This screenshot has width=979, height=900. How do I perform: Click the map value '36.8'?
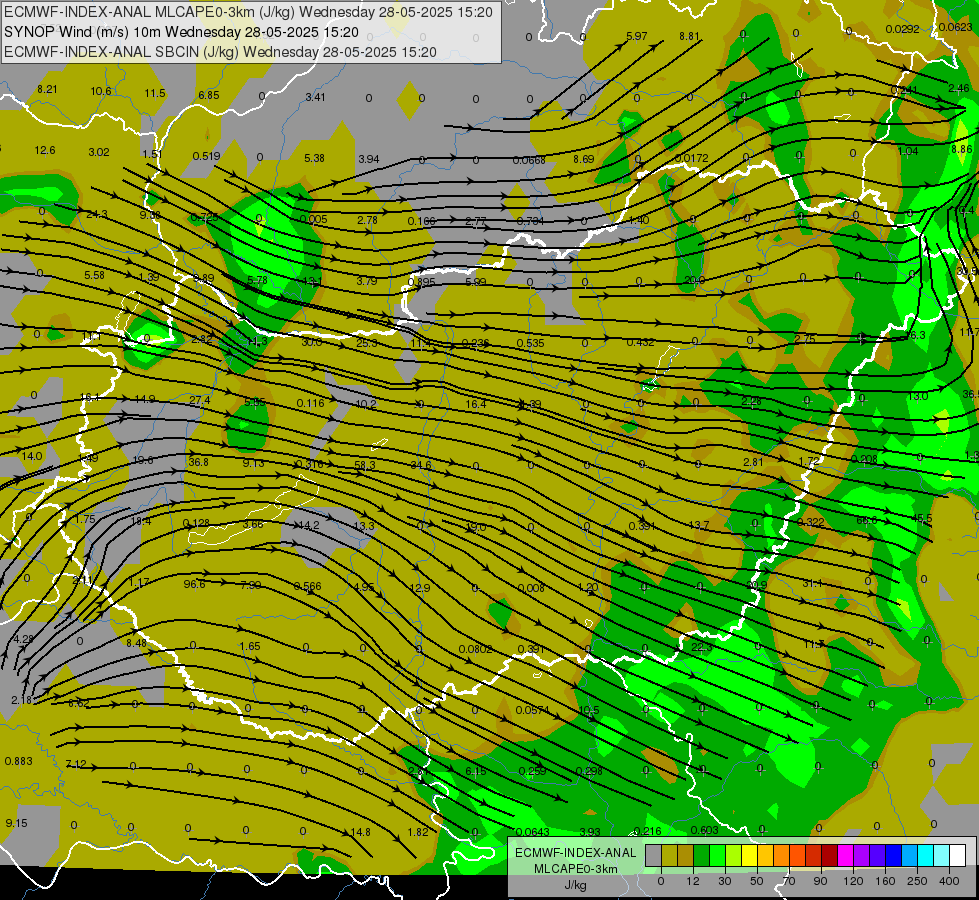198,462
